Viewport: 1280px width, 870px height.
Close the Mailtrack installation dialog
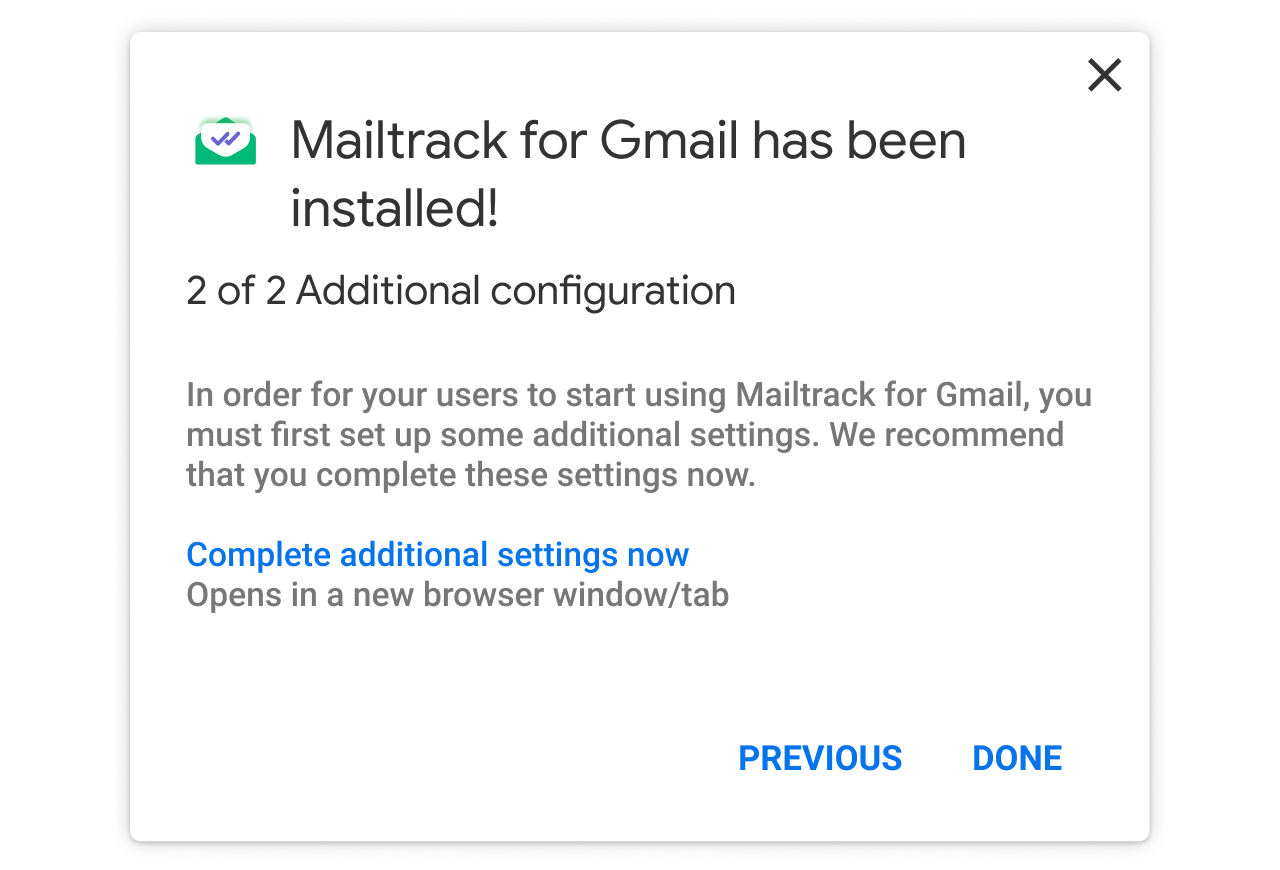1104,75
